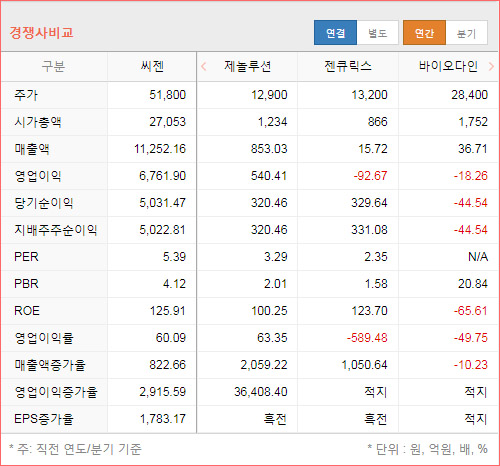Select 분기 quarterly period
This screenshot has height=466, width=500.
pyautogui.click(x=467, y=33)
